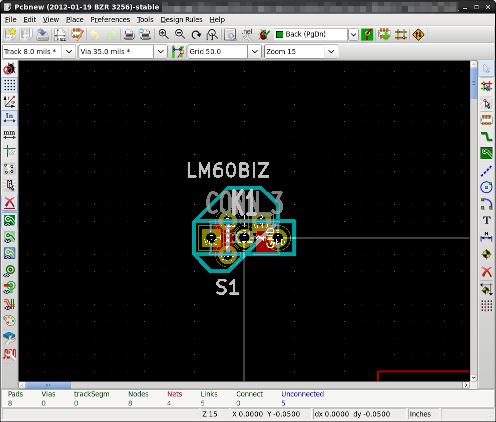Select the add circle tool
Image resolution: width=496 pixels, height=422 pixels.
point(487,187)
